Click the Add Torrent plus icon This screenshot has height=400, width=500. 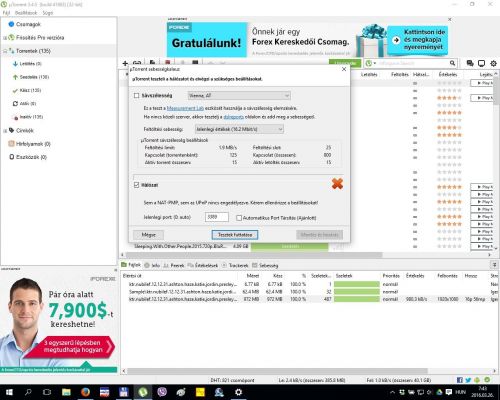click(x=125, y=63)
